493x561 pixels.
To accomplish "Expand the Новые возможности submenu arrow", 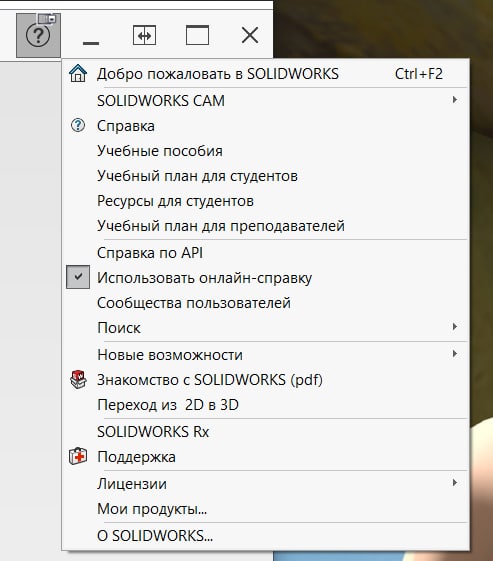I will click(455, 354).
